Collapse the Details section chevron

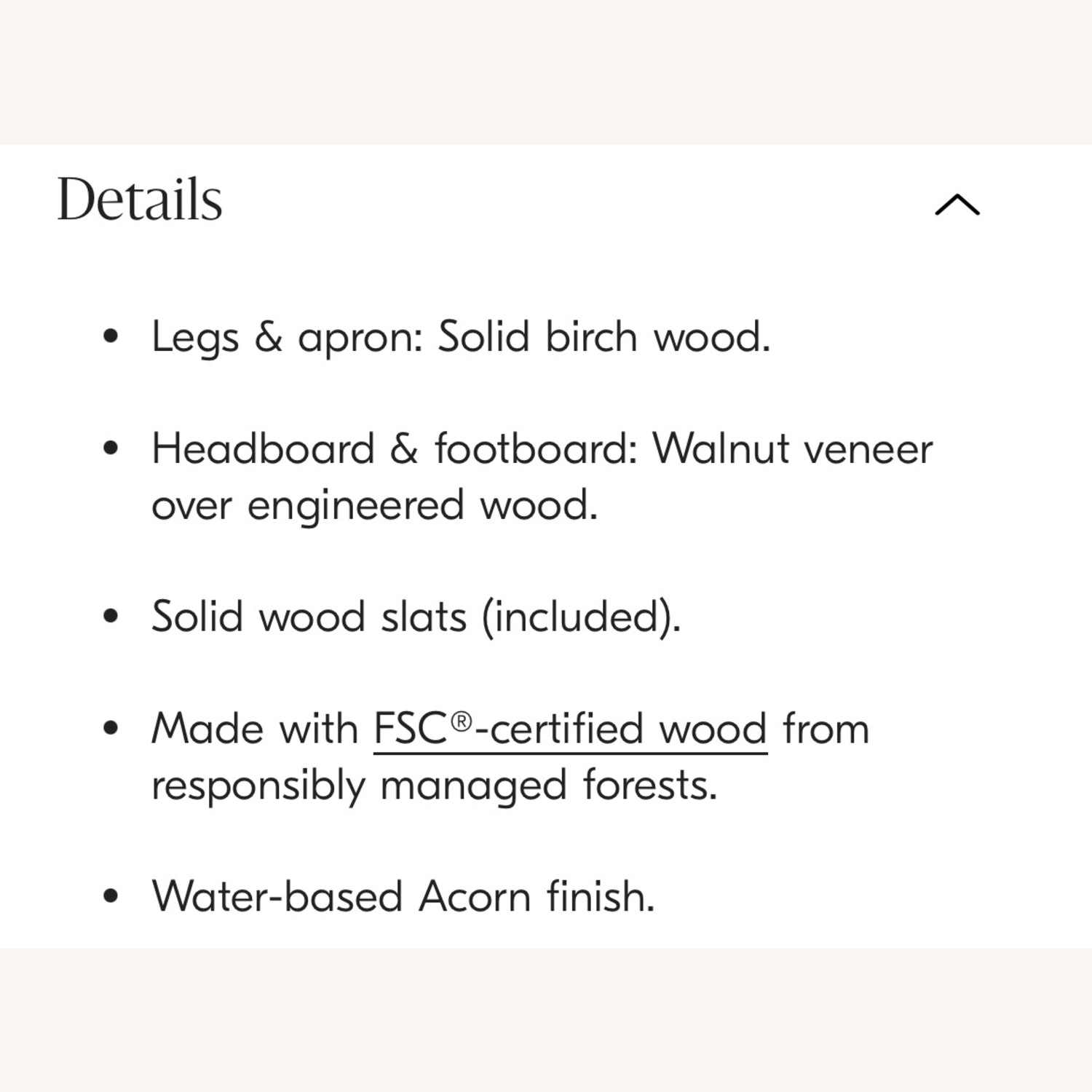[x=957, y=205]
